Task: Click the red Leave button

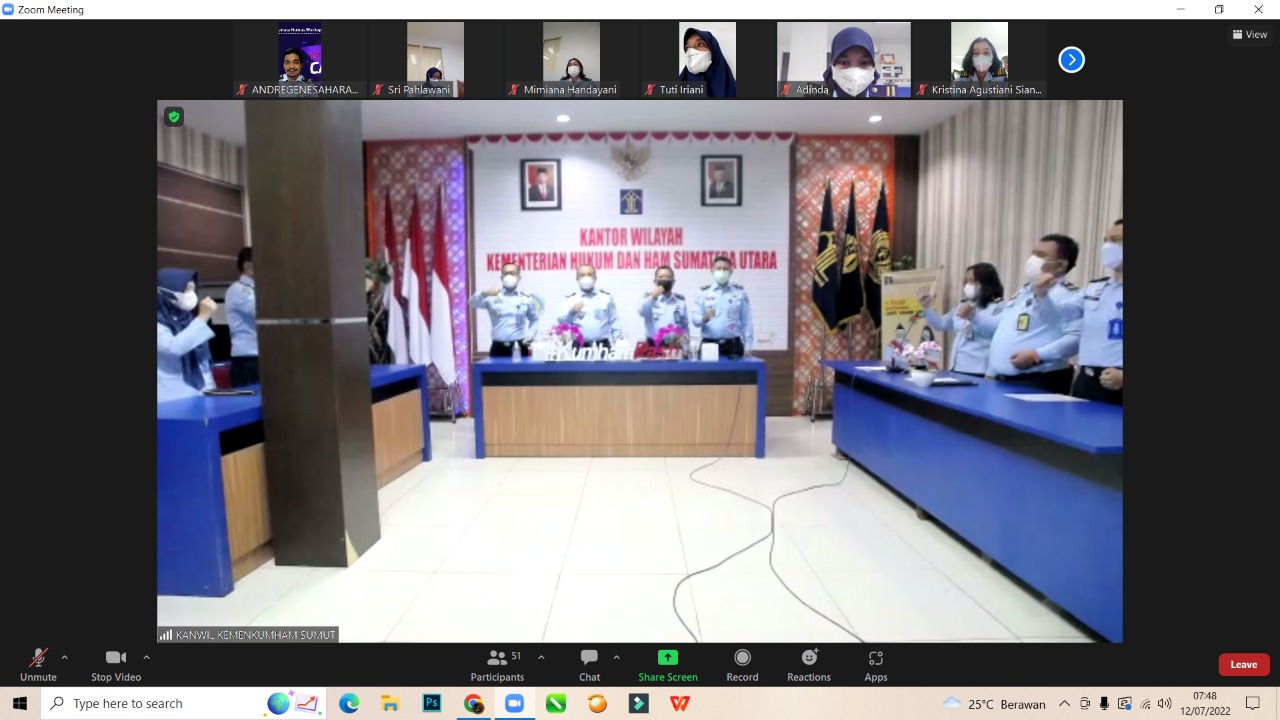Action: click(x=1243, y=665)
